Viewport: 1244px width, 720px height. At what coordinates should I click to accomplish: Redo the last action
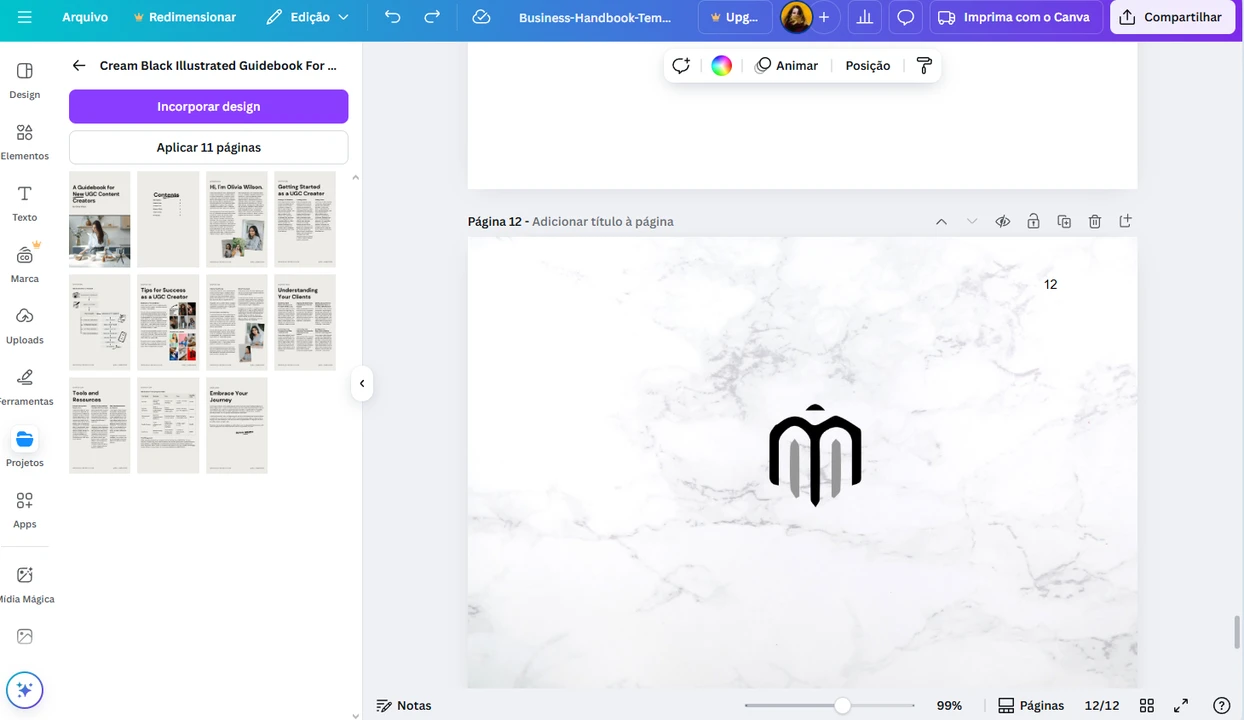pos(432,17)
